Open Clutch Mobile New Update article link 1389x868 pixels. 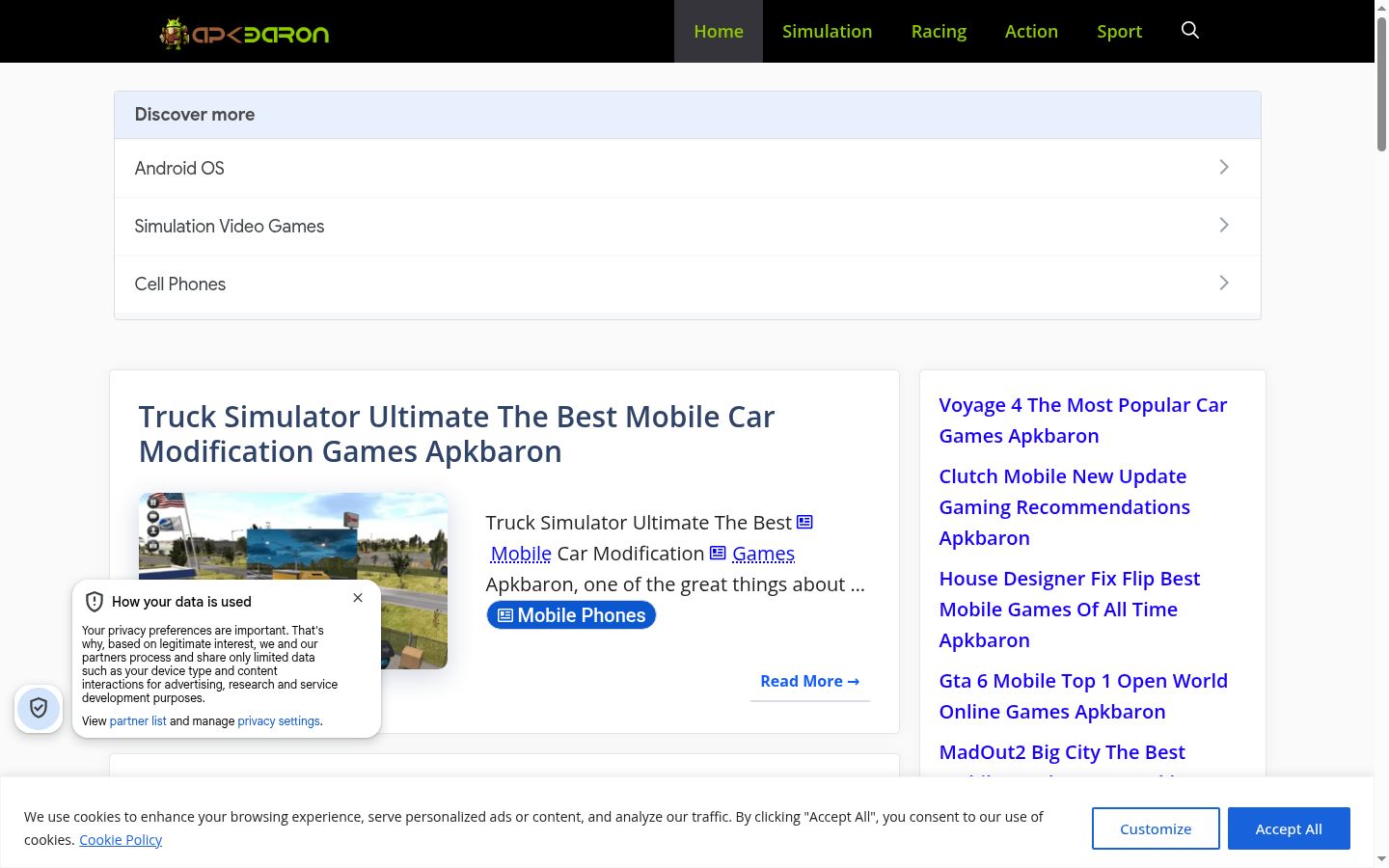pos(1065,507)
